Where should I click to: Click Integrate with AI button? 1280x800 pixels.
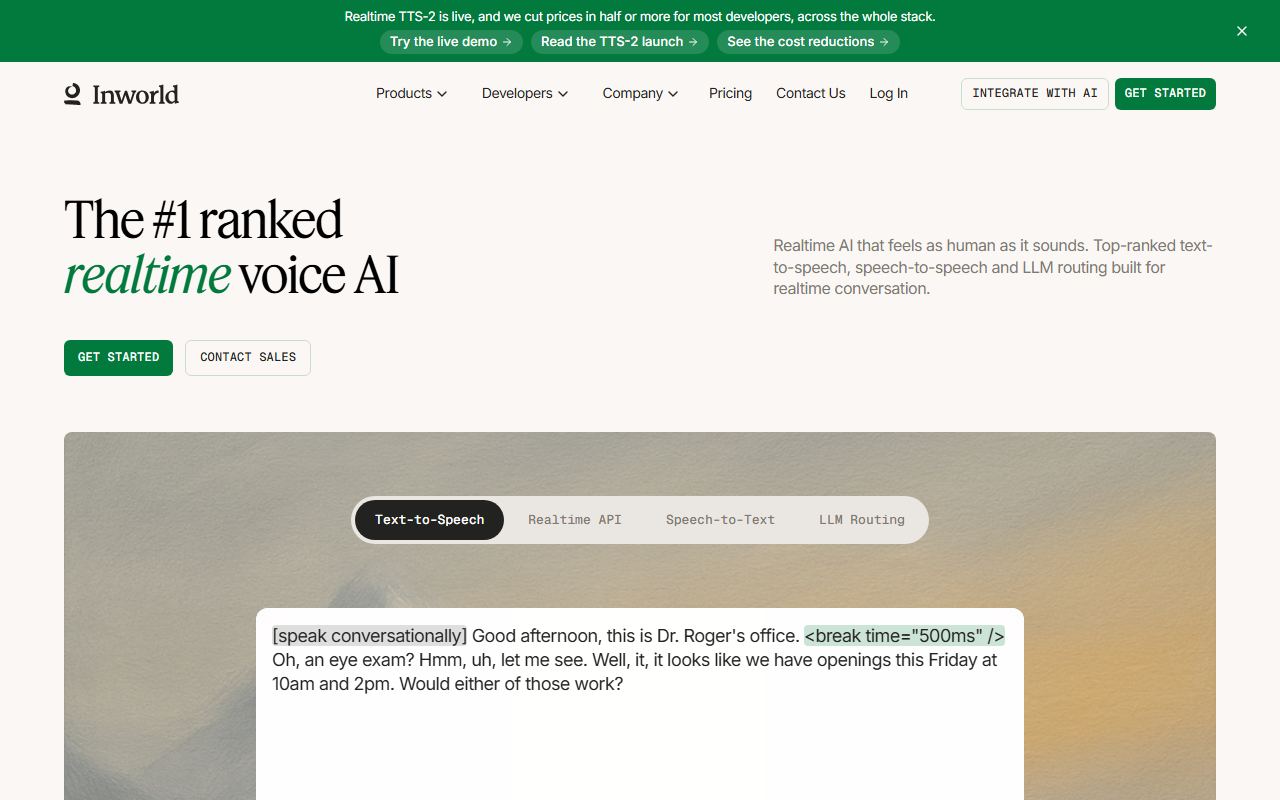coord(1035,93)
